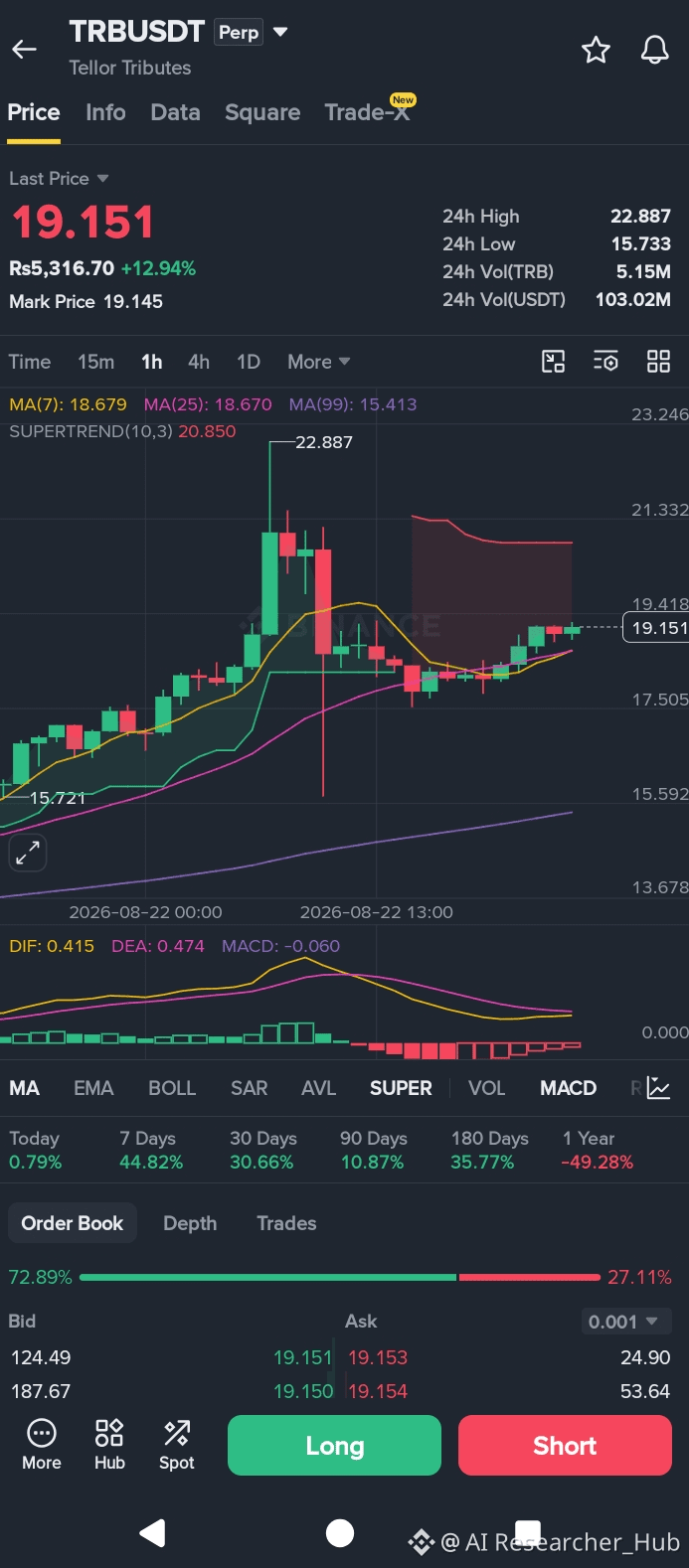This screenshot has width=689, height=1568.
Task: Open the More menu icon at bottom
Action: 42,1445
